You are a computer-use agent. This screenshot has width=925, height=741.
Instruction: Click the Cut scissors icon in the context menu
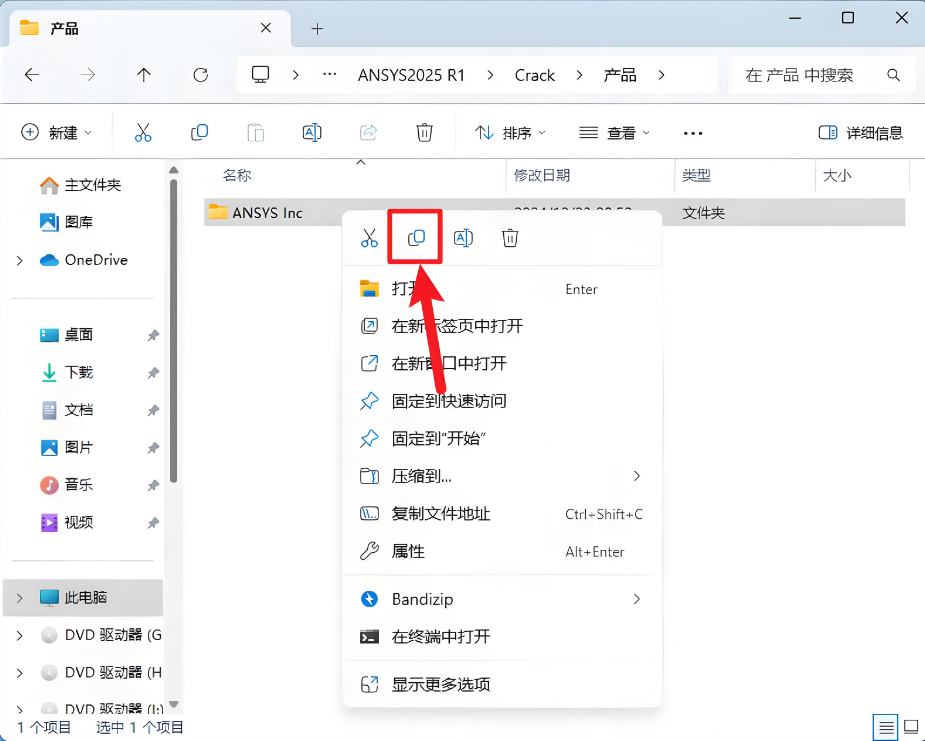369,238
